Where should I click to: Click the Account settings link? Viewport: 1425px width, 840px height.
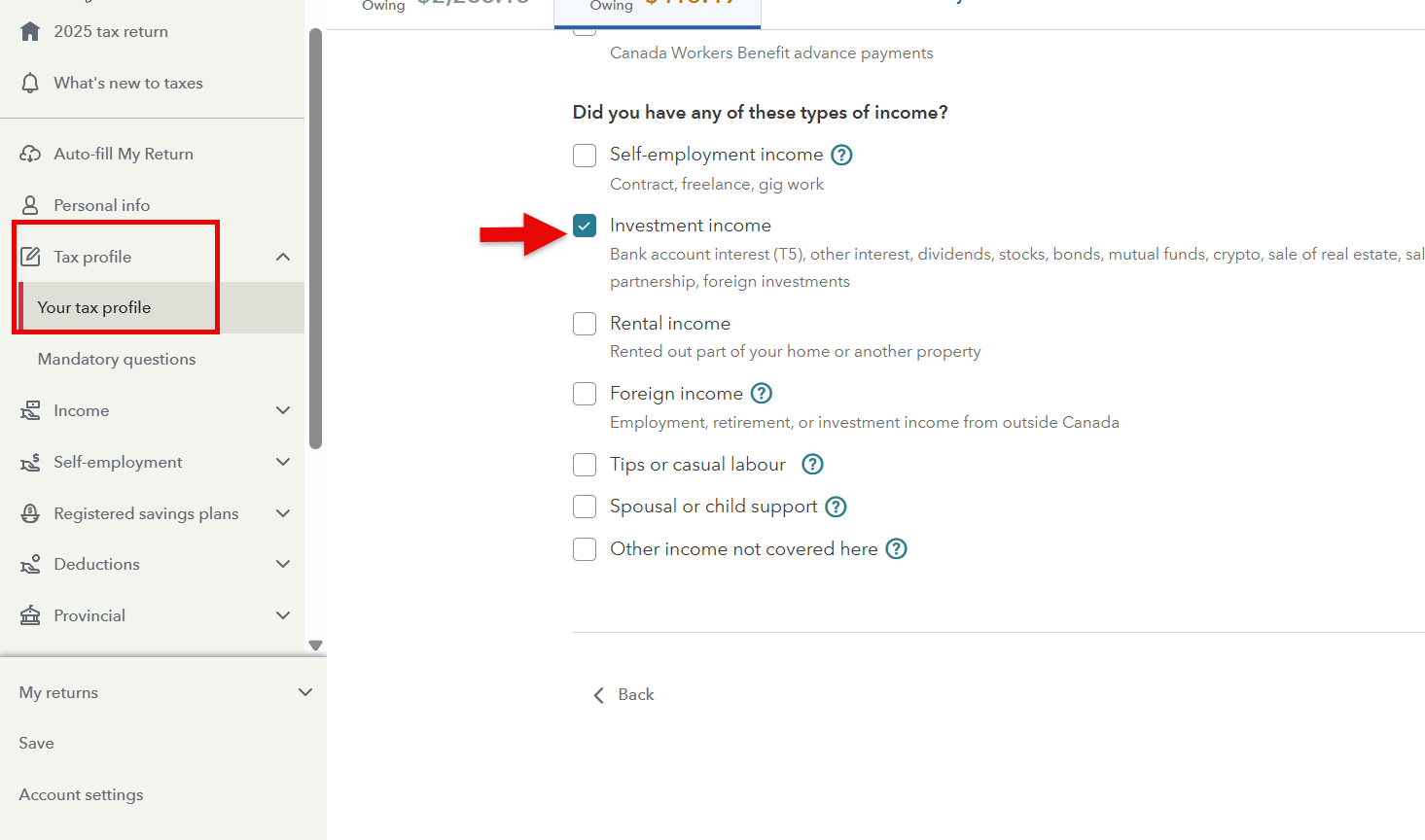tap(81, 794)
